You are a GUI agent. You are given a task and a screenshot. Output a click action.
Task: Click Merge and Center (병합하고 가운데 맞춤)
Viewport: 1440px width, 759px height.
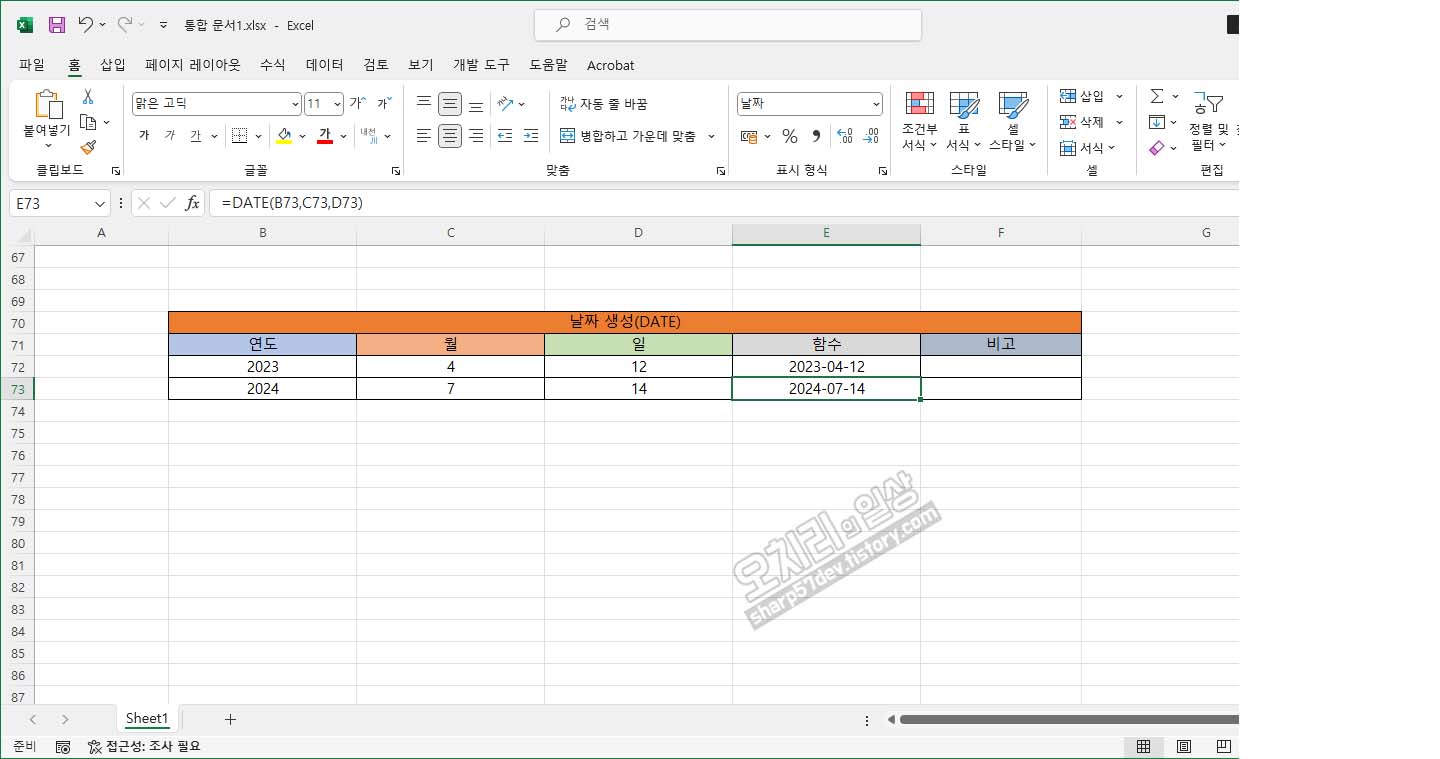(628, 136)
